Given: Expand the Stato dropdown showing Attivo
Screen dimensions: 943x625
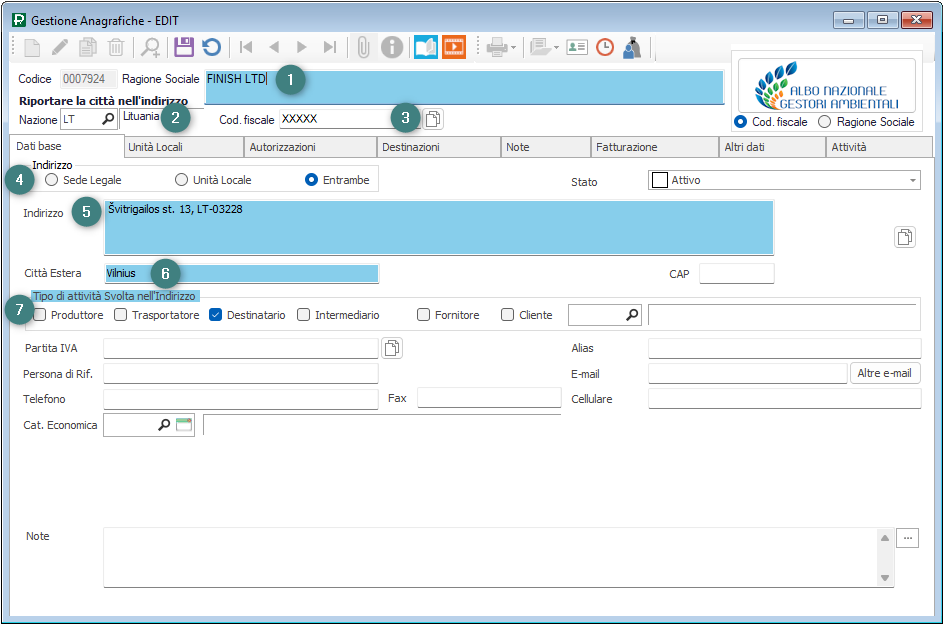Looking at the screenshot, I should click(913, 180).
